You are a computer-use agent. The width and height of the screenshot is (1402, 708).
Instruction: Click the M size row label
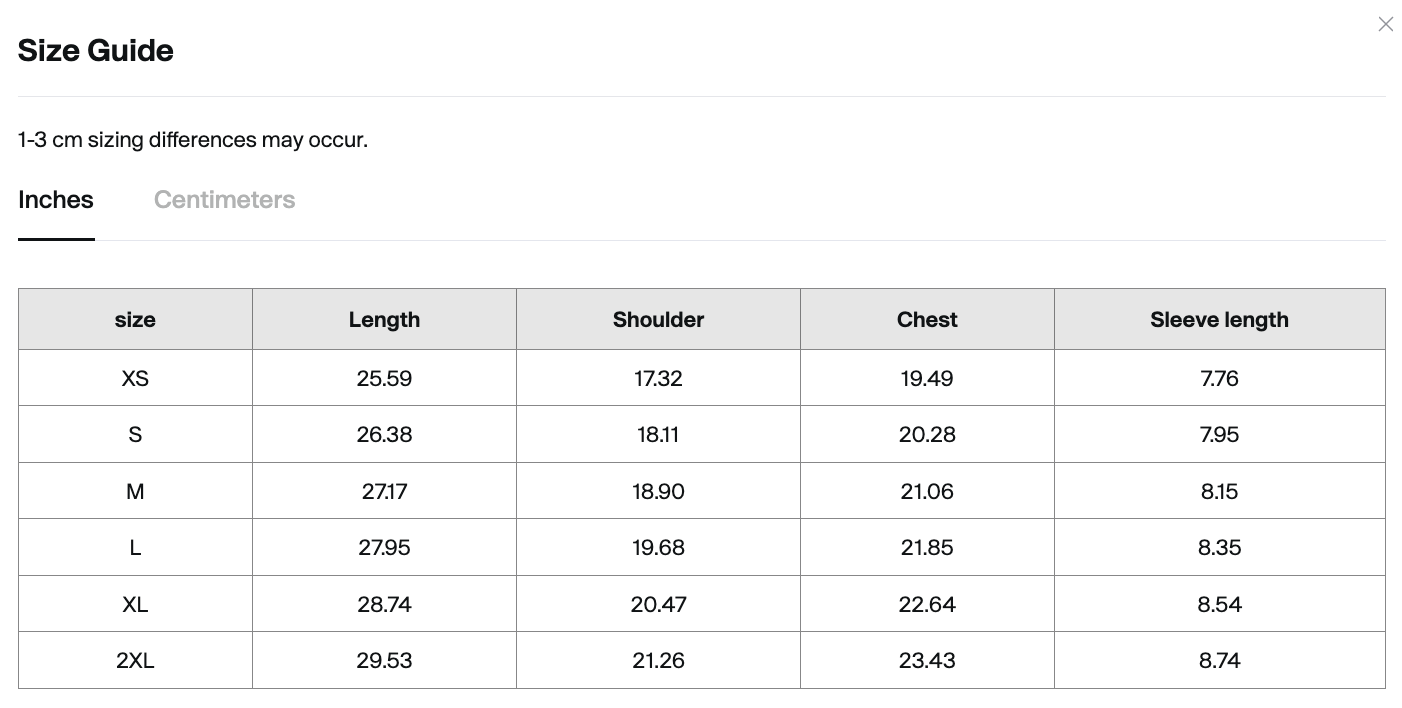(x=135, y=491)
